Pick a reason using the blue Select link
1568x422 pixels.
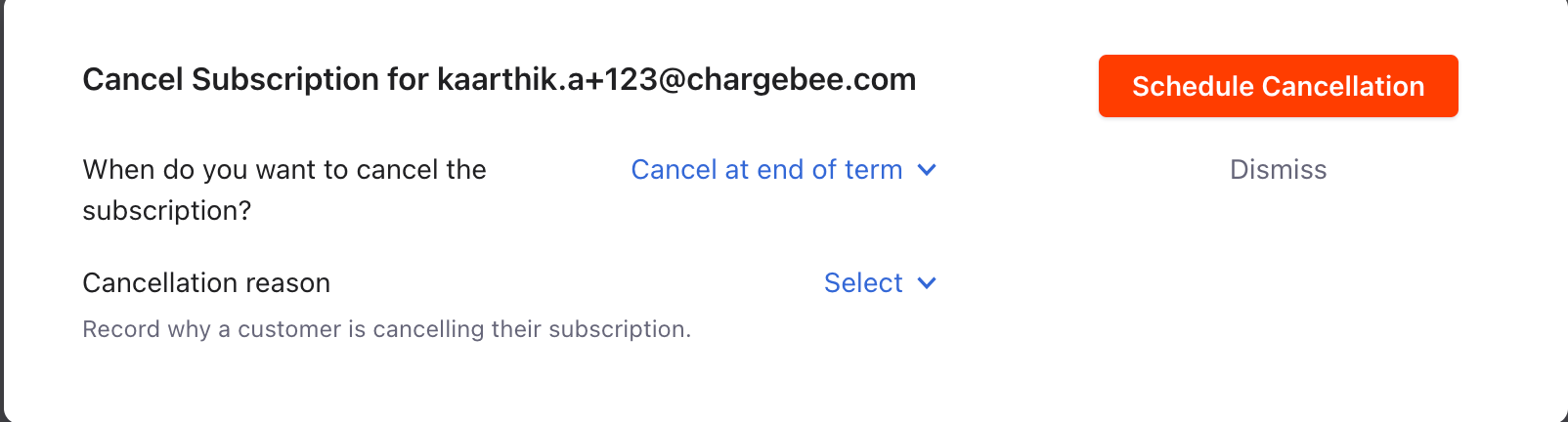click(863, 283)
